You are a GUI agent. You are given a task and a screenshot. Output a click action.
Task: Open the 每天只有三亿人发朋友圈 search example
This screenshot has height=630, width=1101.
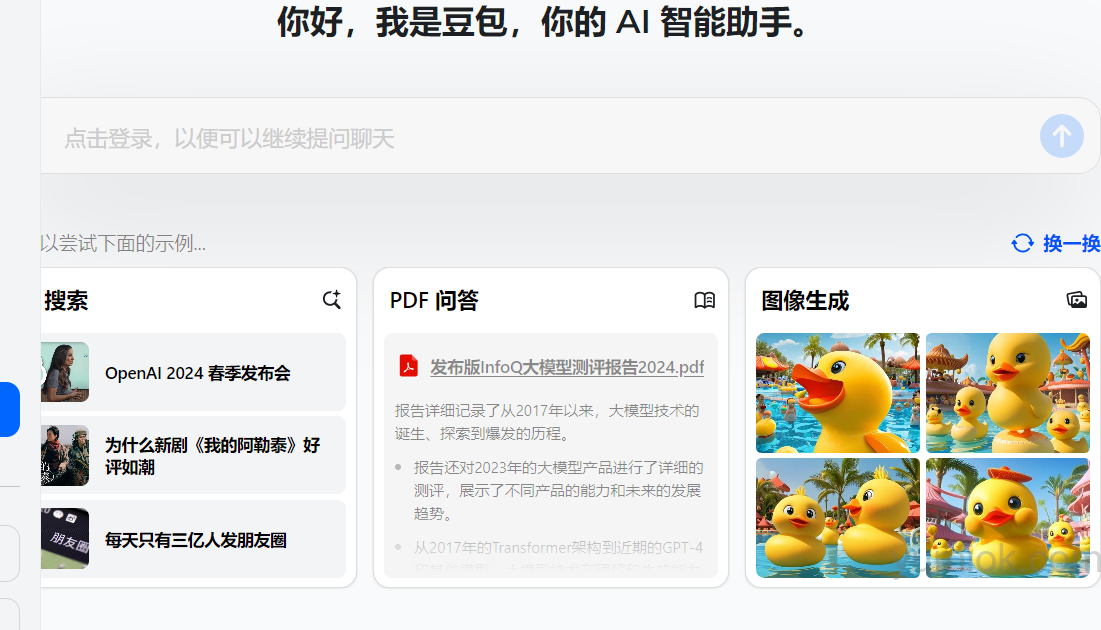click(x=193, y=539)
